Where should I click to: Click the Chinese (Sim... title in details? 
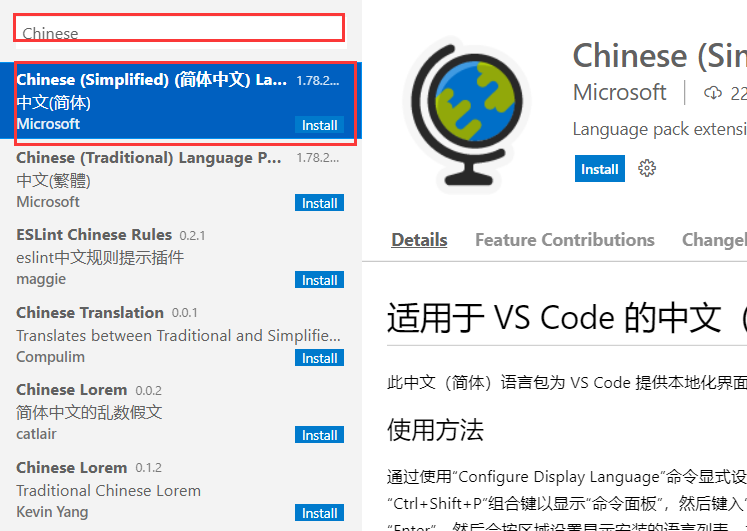[x=660, y=56]
